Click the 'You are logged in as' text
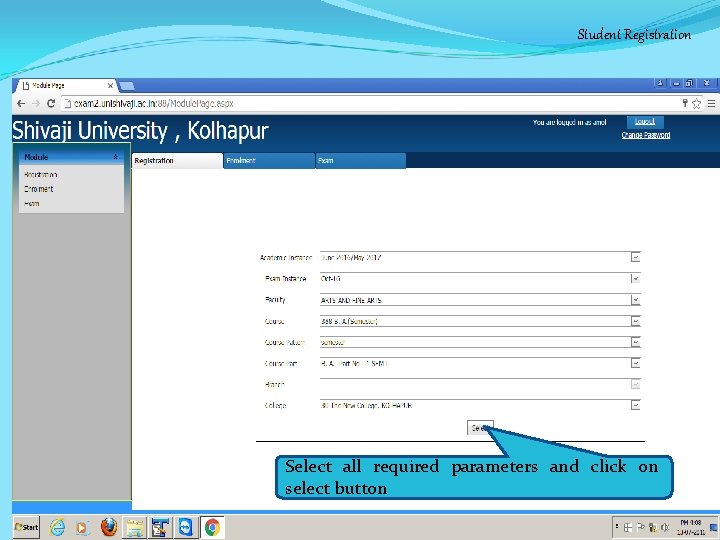The image size is (720, 540). point(569,123)
